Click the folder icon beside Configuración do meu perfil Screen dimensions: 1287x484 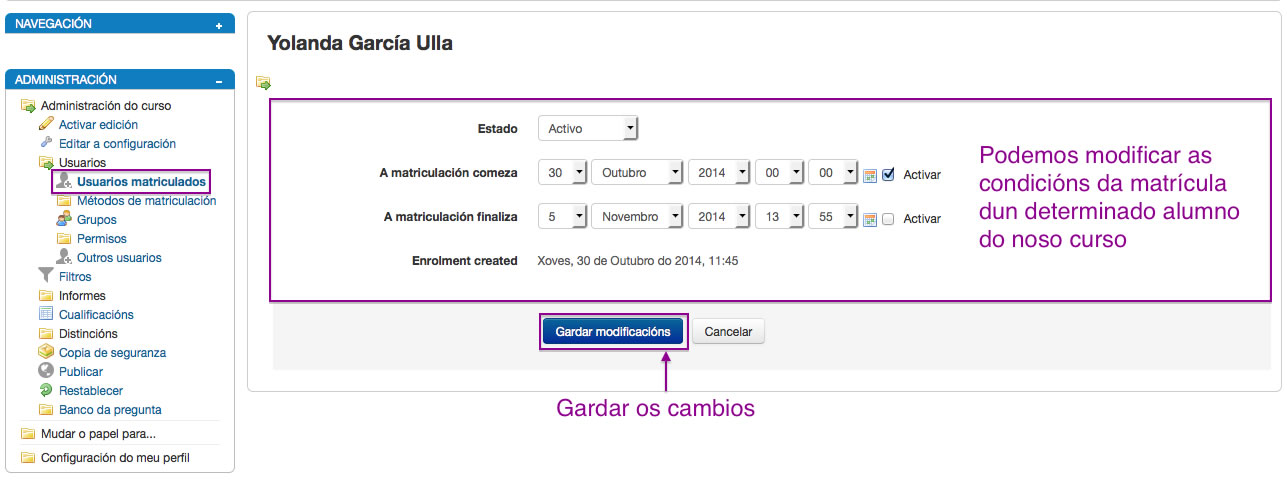point(29,458)
